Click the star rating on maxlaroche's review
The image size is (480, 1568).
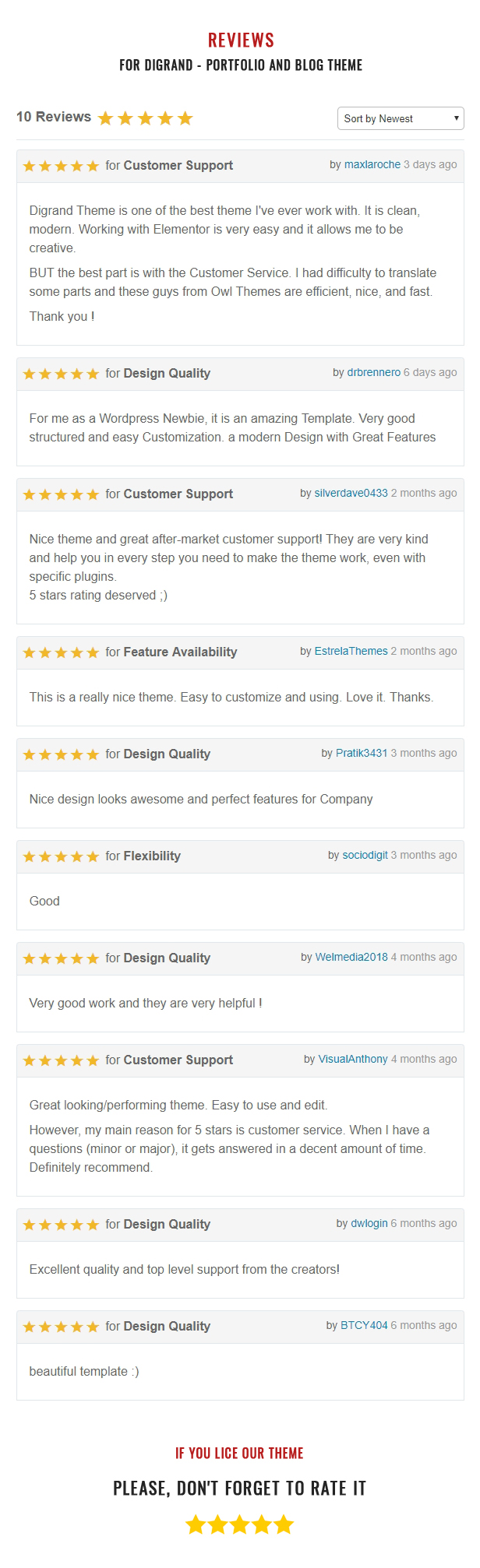pos(61,166)
